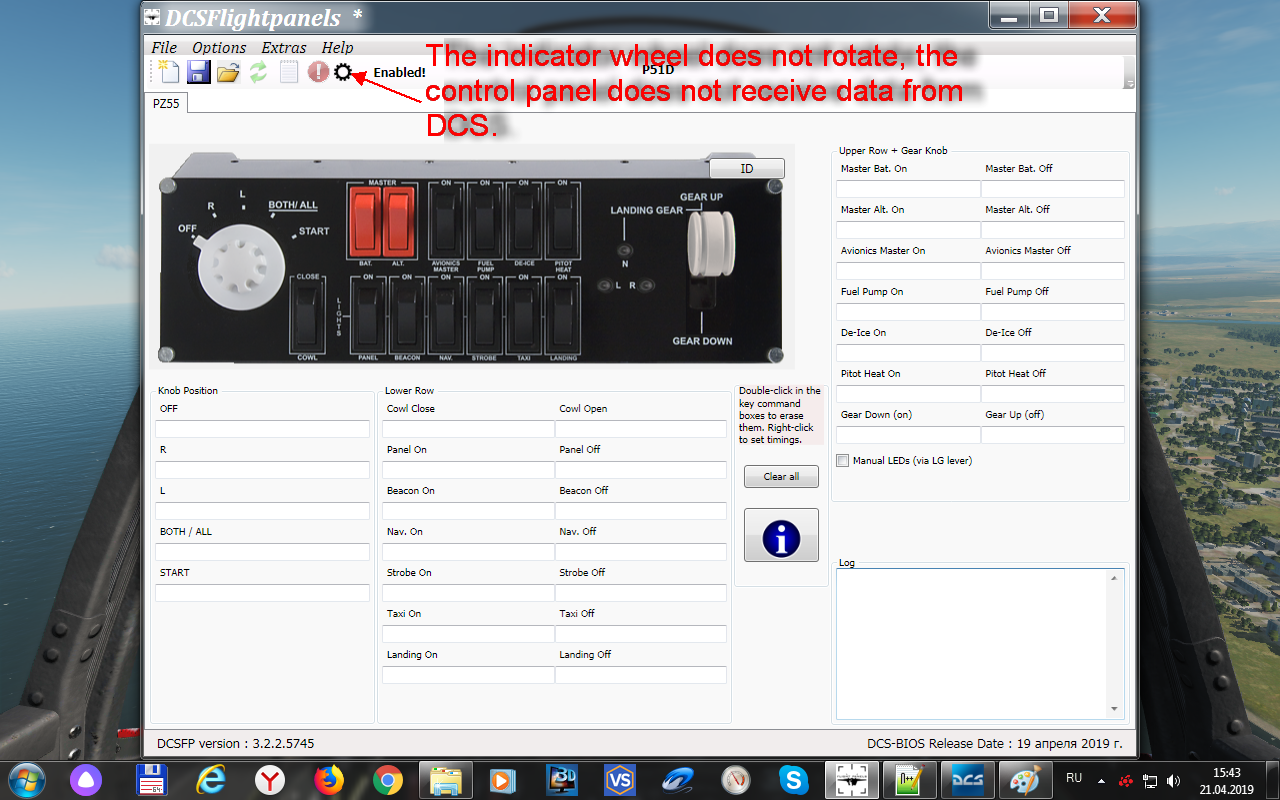Click the Gear Down (on) input field

click(x=908, y=435)
